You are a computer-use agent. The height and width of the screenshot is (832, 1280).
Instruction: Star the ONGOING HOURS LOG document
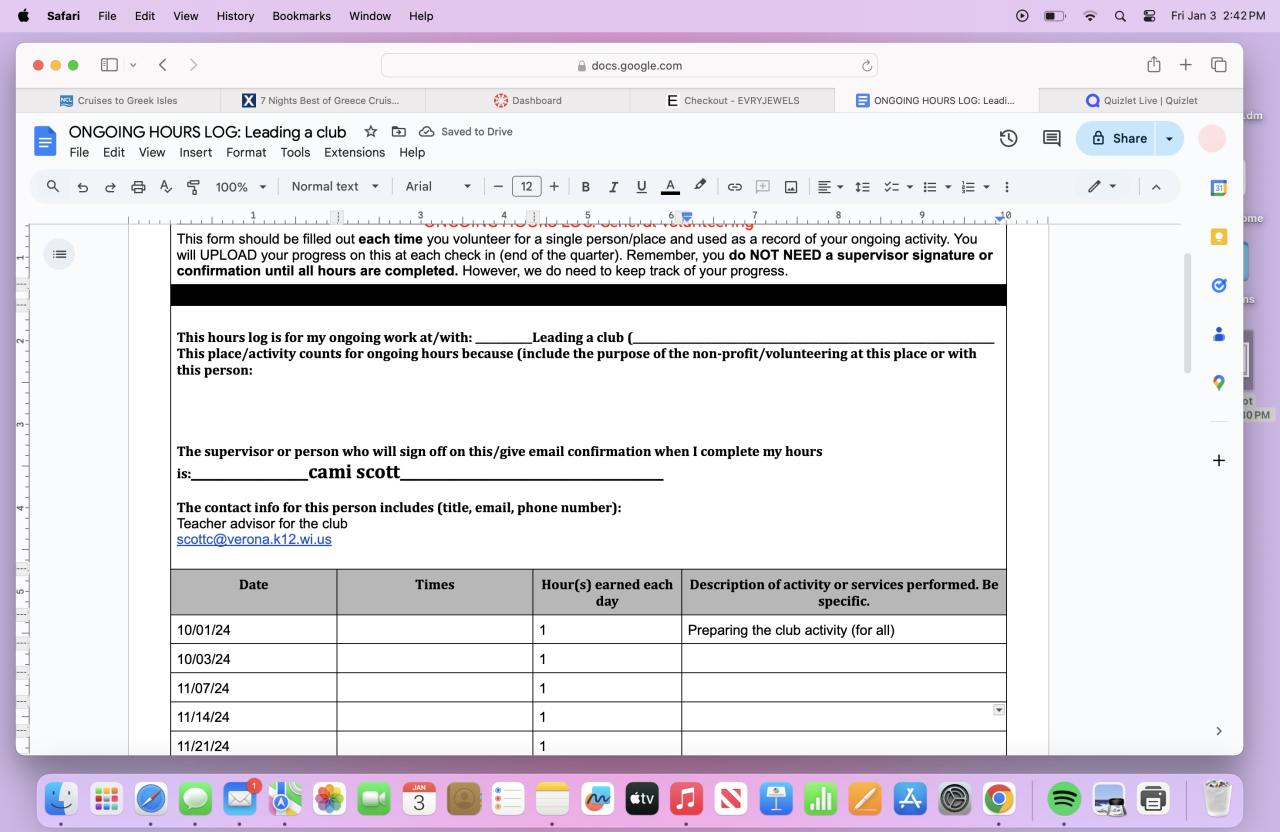tap(370, 132)
